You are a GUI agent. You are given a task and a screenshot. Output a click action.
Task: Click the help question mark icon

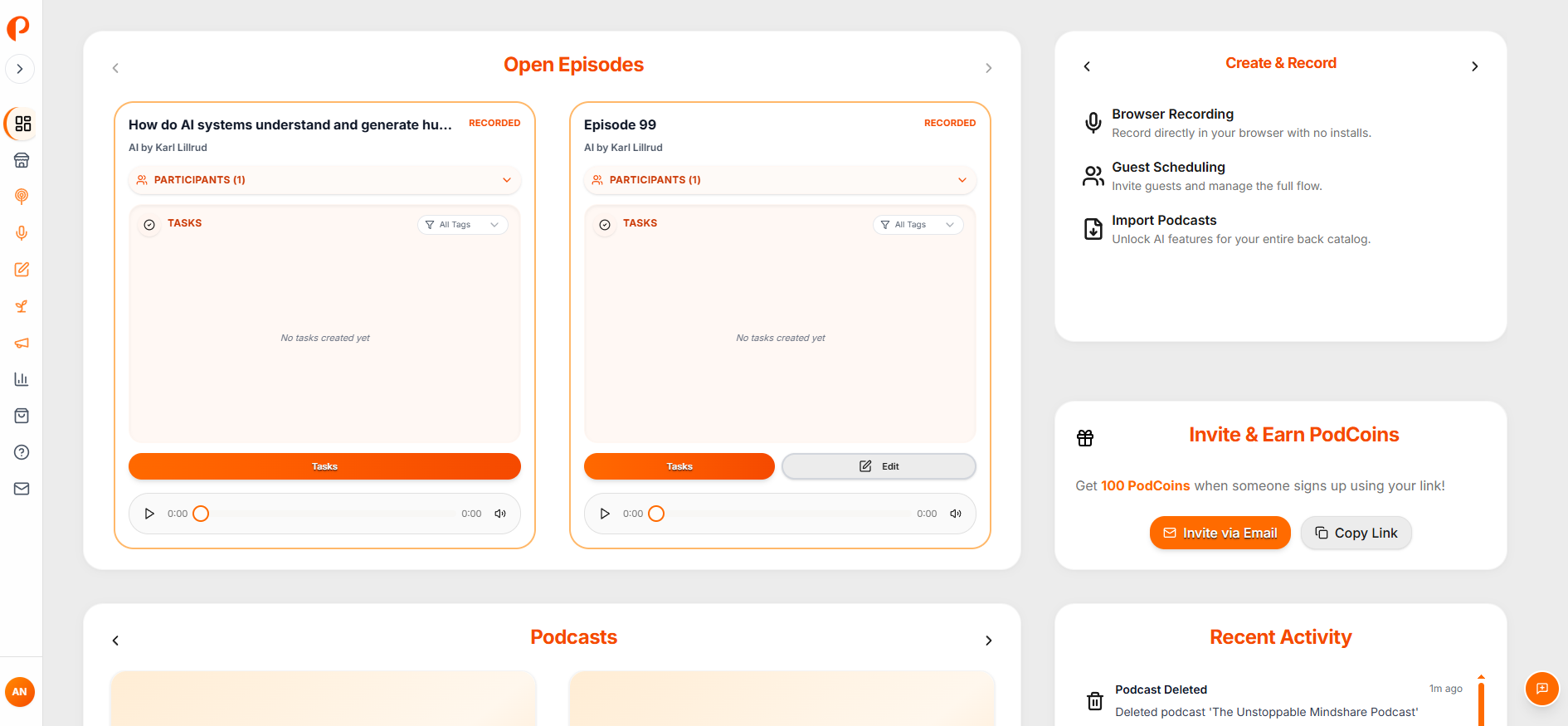(22, 452)
